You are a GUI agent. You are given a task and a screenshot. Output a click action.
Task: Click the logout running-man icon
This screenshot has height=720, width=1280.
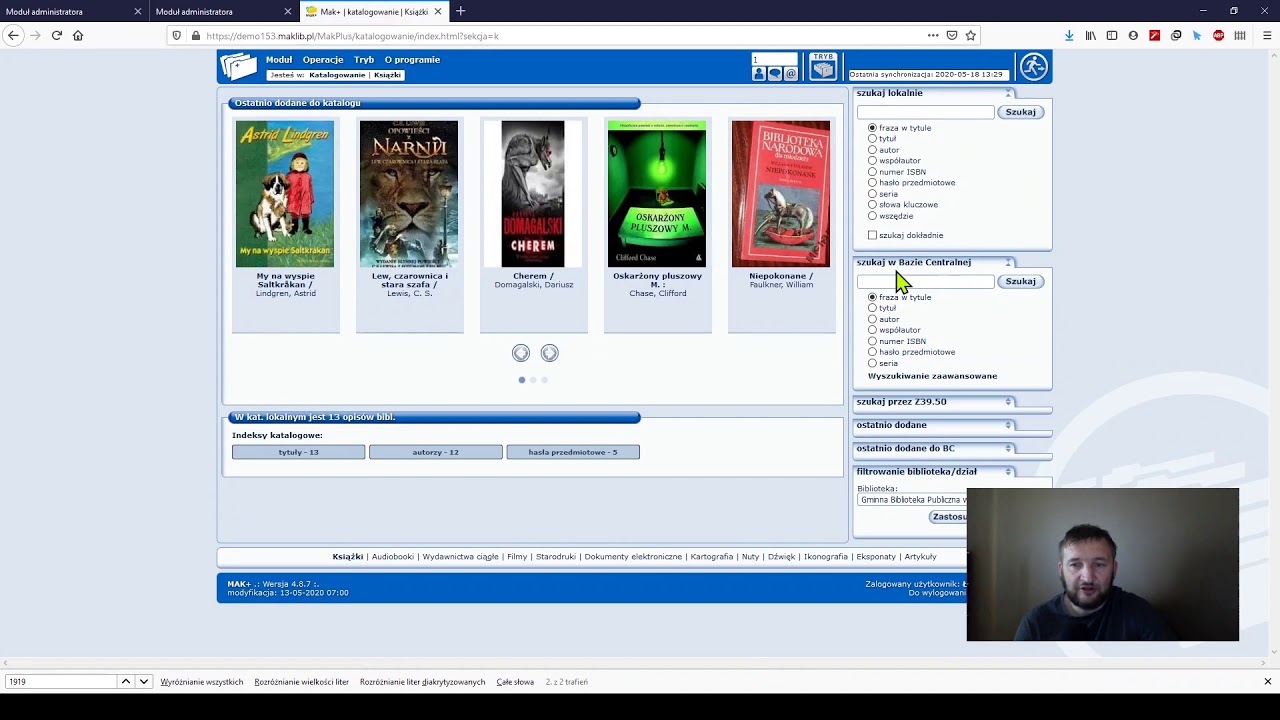pos(1033,67)
